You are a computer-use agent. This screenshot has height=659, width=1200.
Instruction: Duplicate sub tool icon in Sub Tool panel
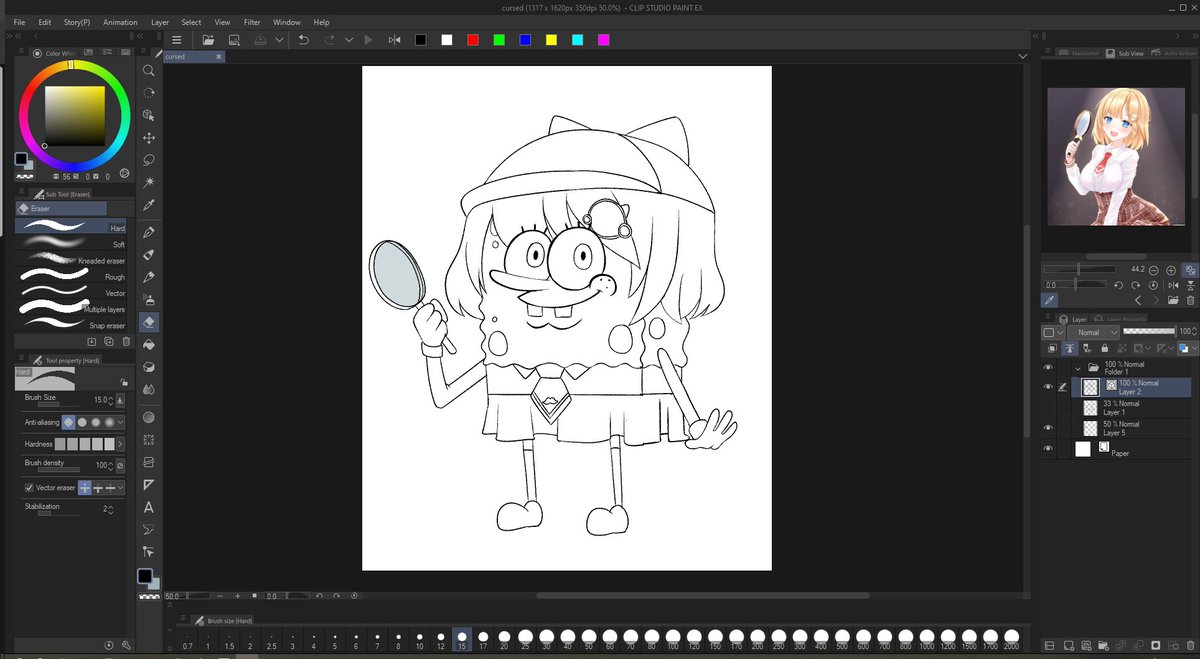click(x=108, y=342)
